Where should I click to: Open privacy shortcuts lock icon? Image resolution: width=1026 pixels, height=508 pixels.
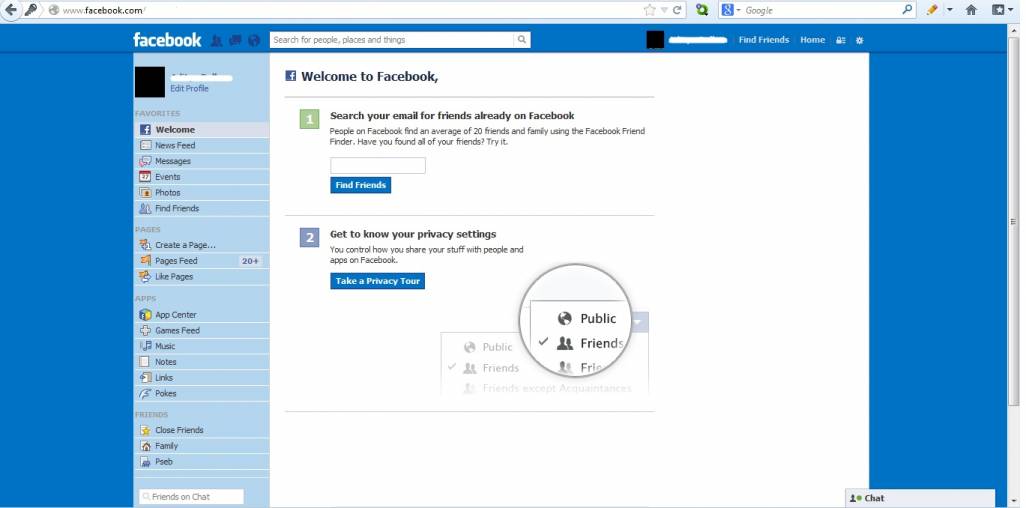841,41
